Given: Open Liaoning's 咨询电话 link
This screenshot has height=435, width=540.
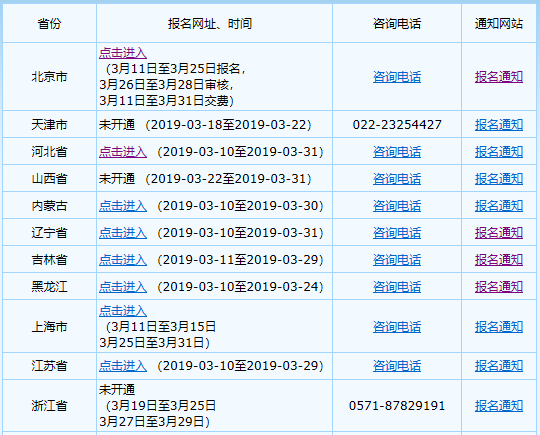Looking at the screenshot, I should tap(397, 233).
